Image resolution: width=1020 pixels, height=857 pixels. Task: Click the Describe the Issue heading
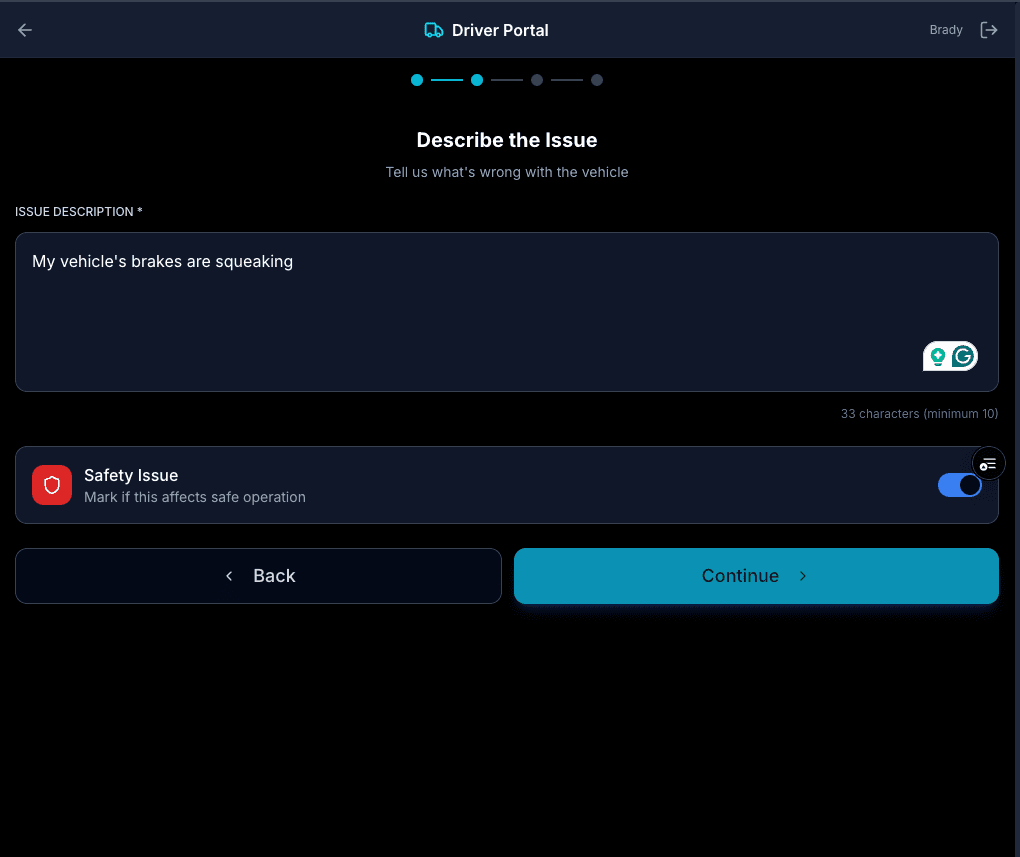coord(506,140)
